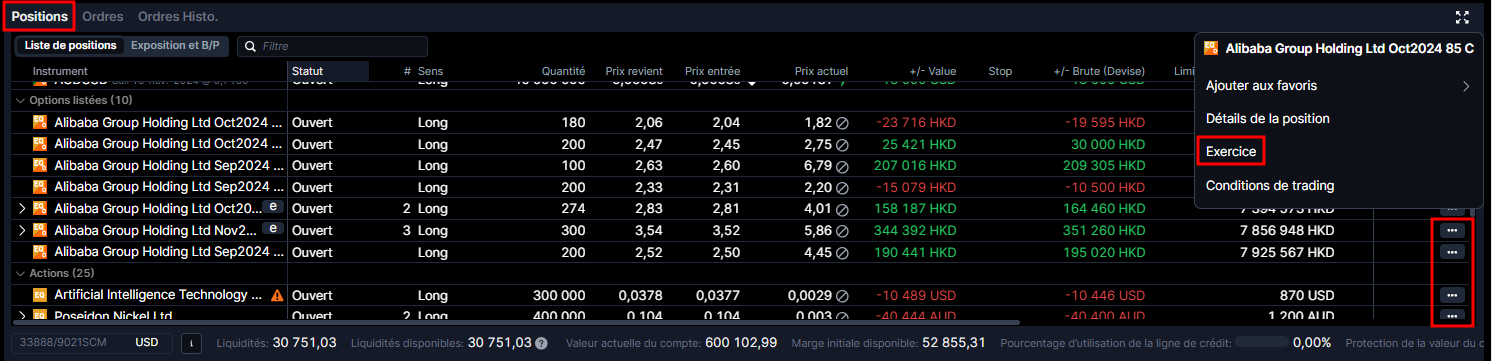
Task: Switch to the Positions tab
Action: tap(40, 17)
